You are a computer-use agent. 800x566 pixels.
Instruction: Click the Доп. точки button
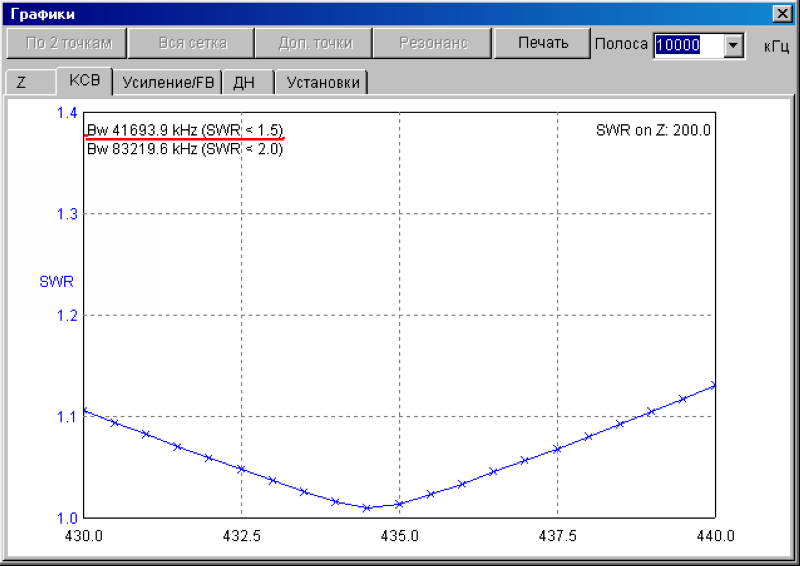click(x=314, y=43)
